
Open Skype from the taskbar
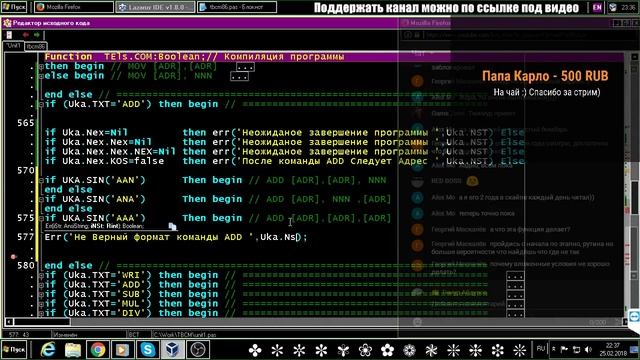click(x=147, y=350)
